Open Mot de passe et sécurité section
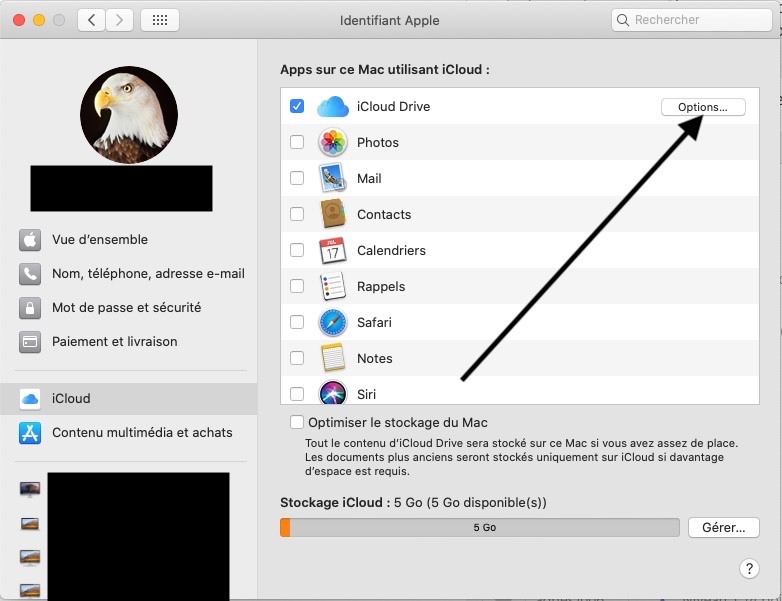782x601 pixels. (x=129, y=308)
